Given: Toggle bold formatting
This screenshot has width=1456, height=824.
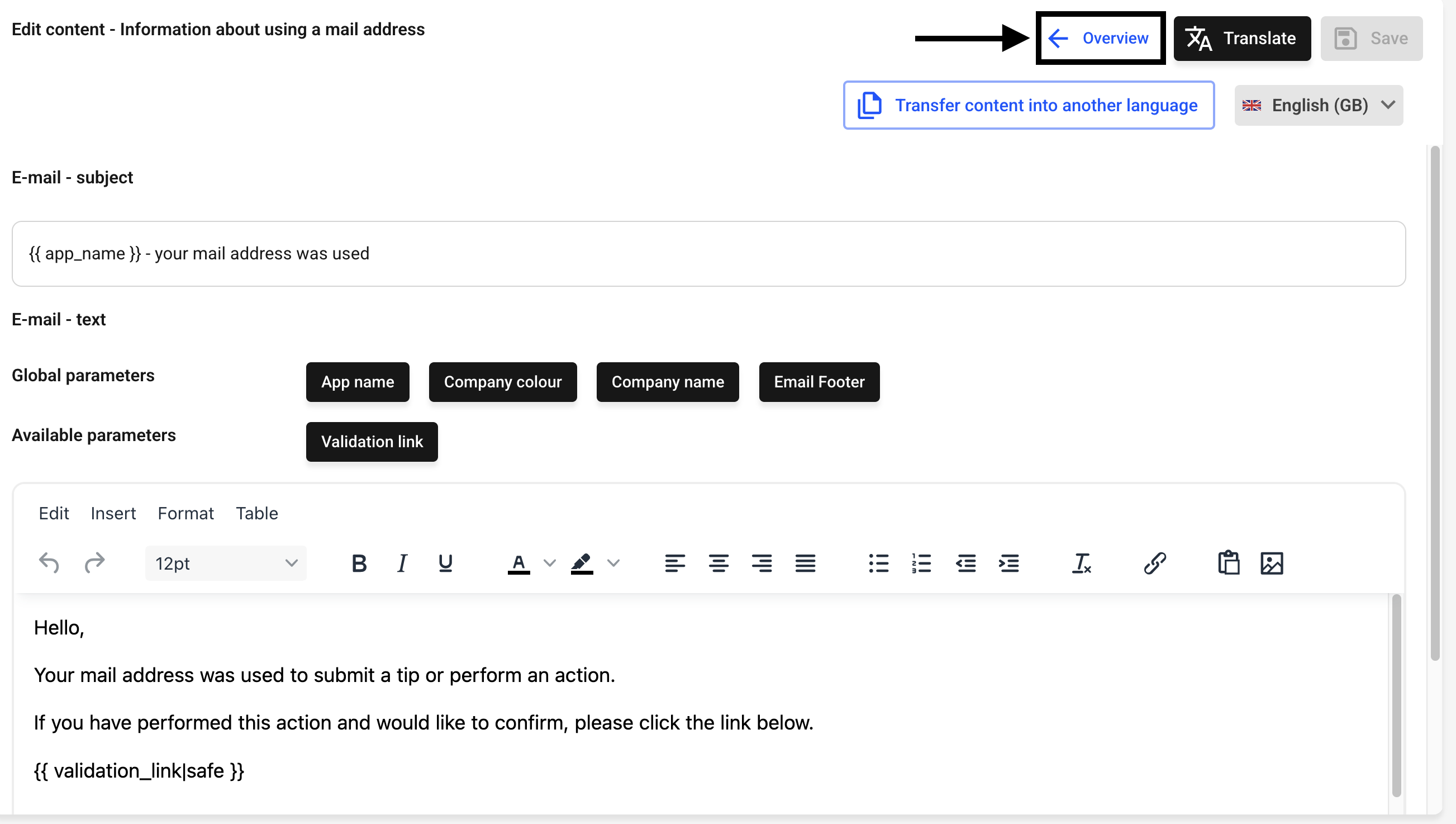Looking at the screenshot, I should (x=359, y=563).
